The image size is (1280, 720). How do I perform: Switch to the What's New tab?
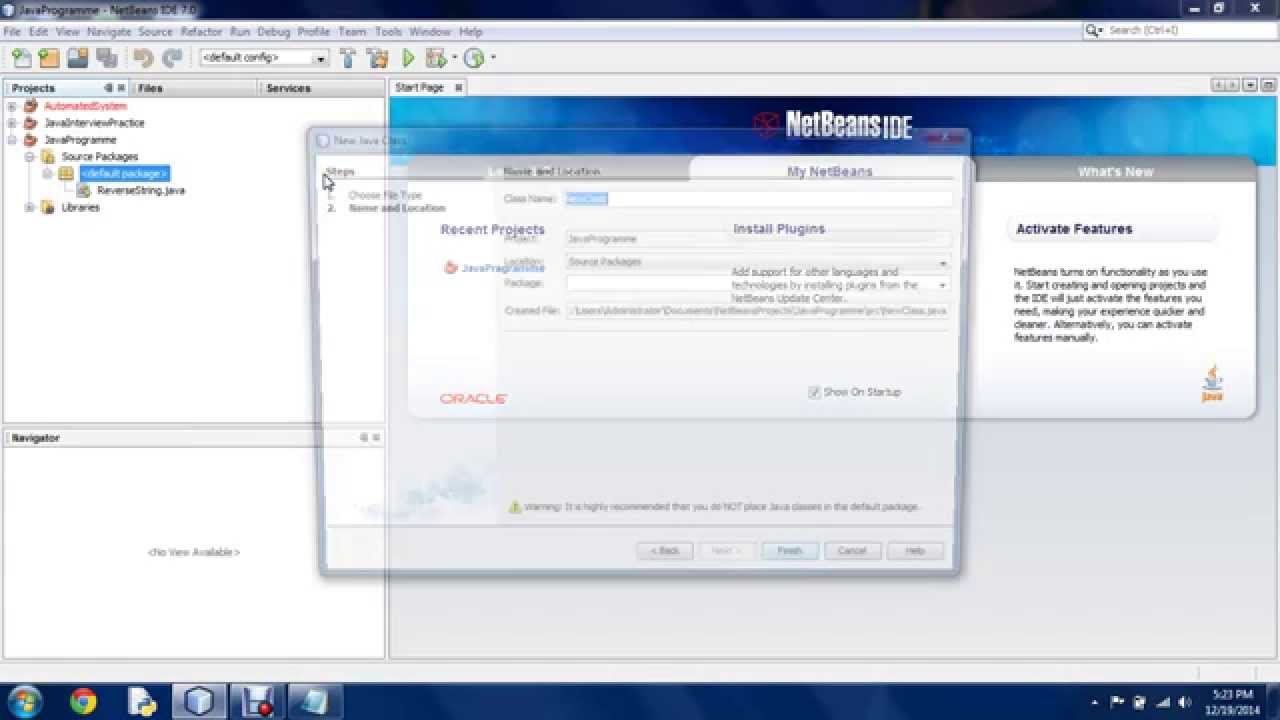click(x=1115, y=172)
